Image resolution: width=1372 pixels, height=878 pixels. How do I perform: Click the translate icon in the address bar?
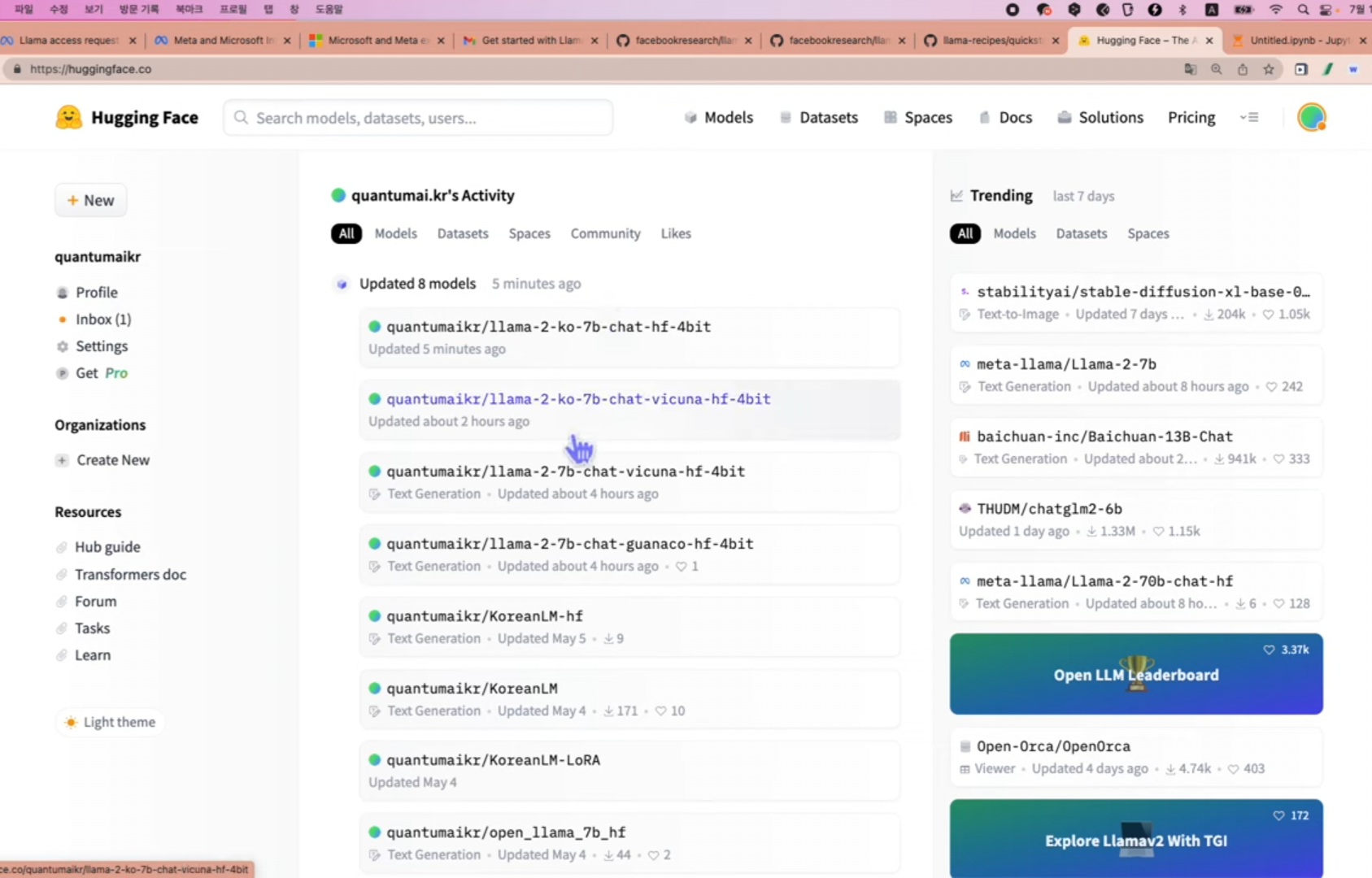coord(1191,69)
